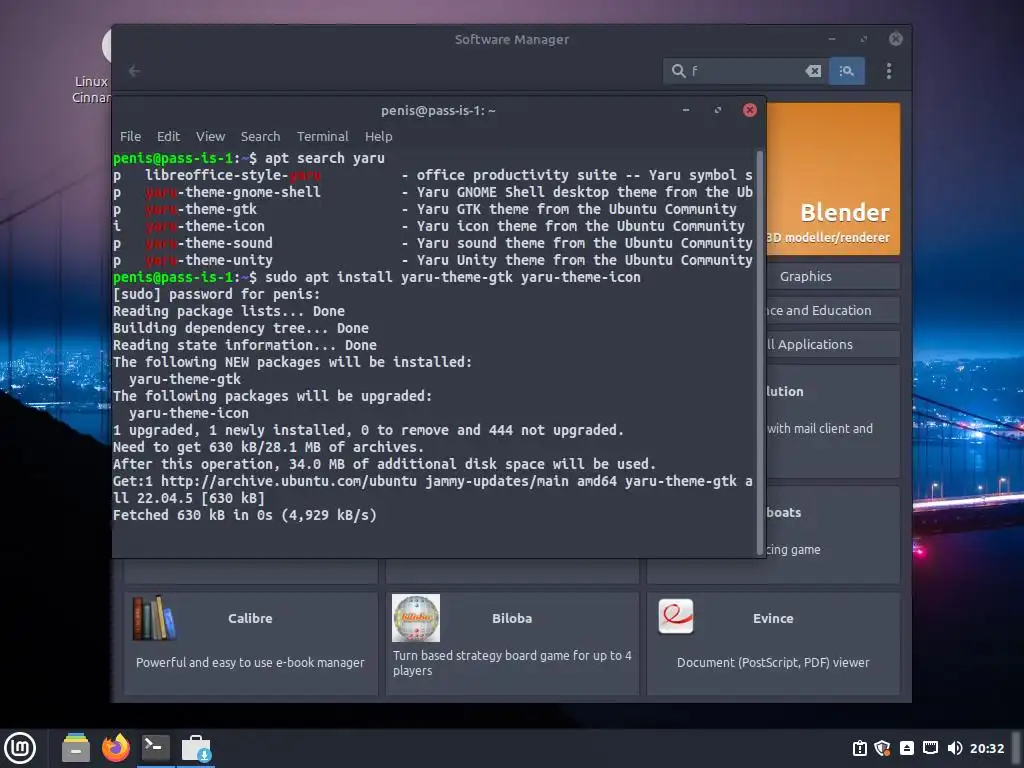Click the removable drives tray icon
Image resolution: width=1024 pixels, height=768 pixels.
(906, 748)
